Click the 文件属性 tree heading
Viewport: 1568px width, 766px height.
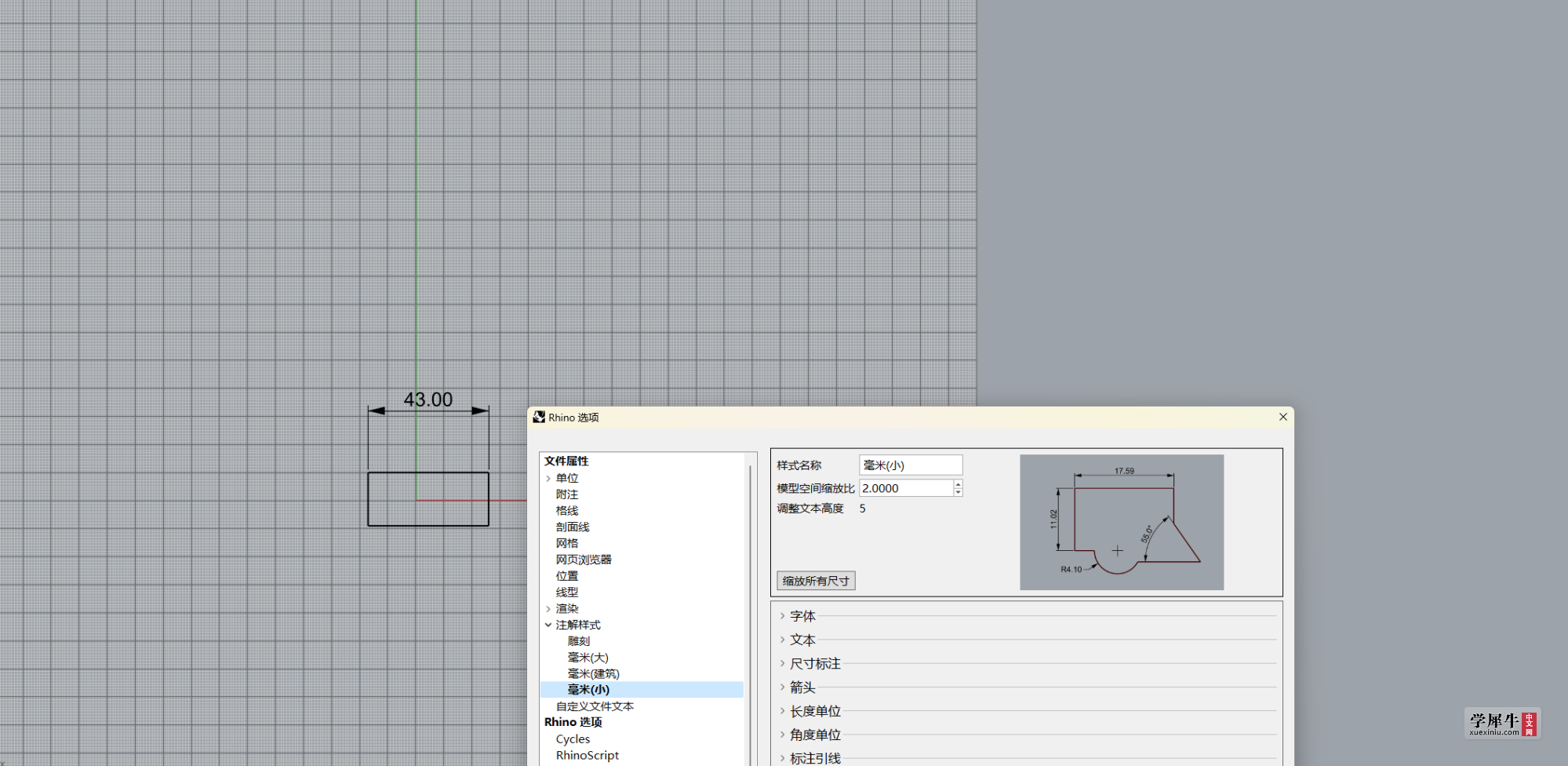pos(566,461)
